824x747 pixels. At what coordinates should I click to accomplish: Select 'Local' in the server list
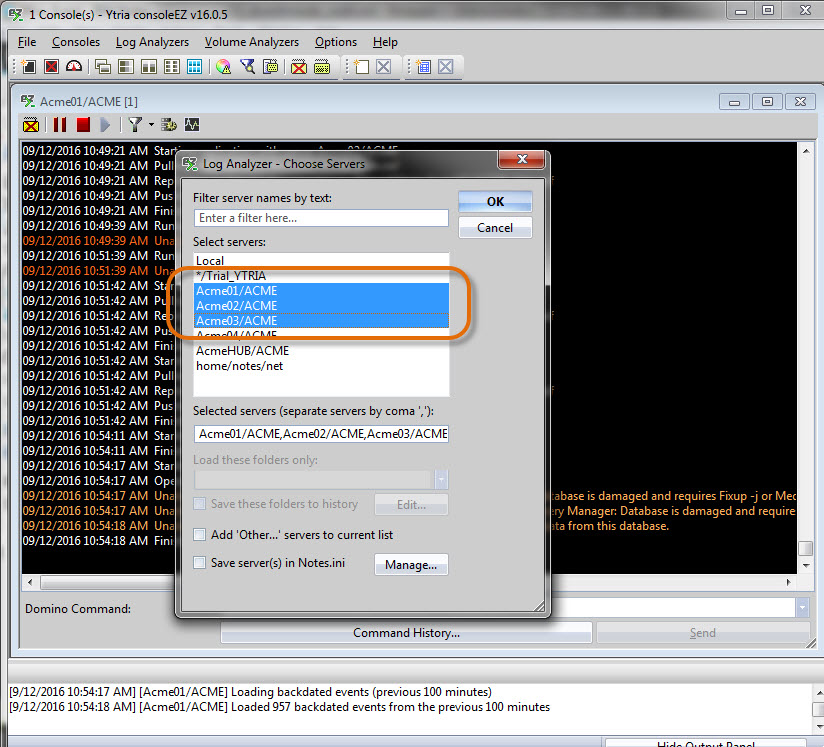pos(322,261)
